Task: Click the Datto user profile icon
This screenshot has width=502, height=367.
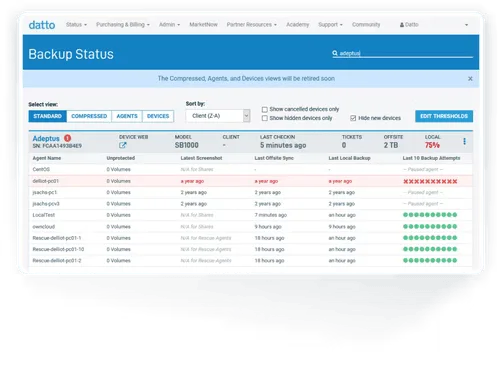Action: click(x=402, y=25)
